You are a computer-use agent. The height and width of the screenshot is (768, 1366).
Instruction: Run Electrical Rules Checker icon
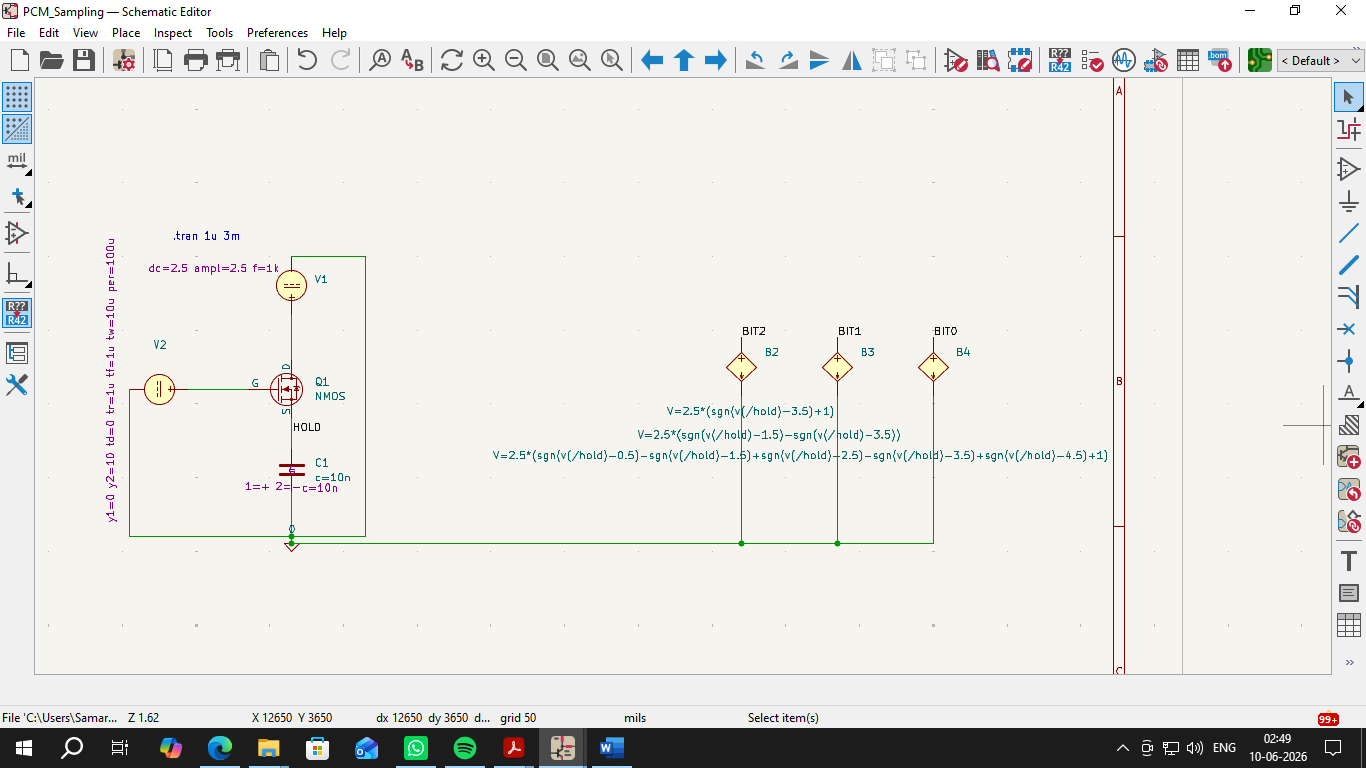coord(1092,60)
